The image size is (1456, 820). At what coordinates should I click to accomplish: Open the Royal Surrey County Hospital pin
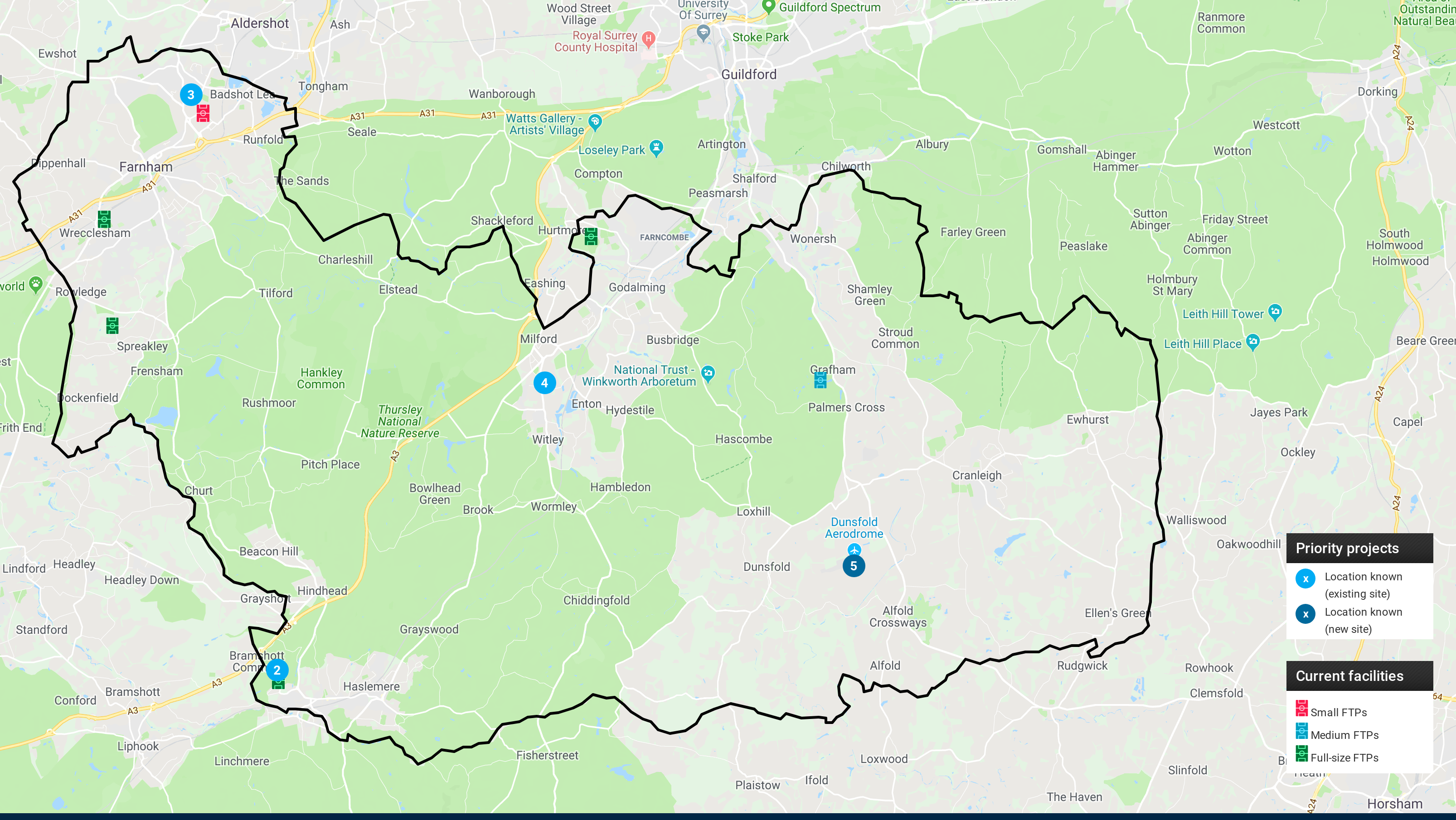point(649,39)
